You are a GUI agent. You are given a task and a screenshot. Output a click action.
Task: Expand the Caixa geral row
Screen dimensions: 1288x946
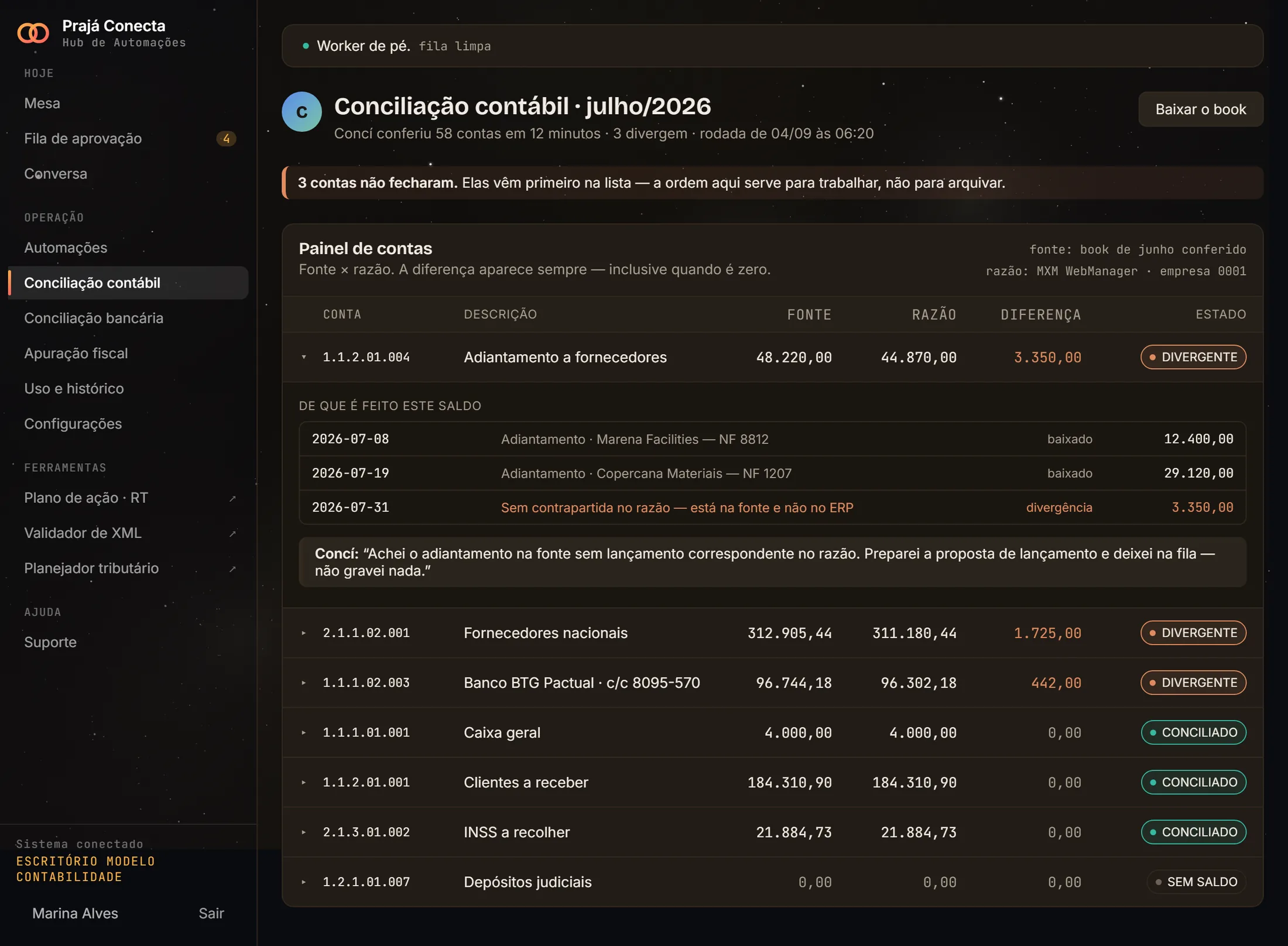pyautogui.click(x=304, y=732)
